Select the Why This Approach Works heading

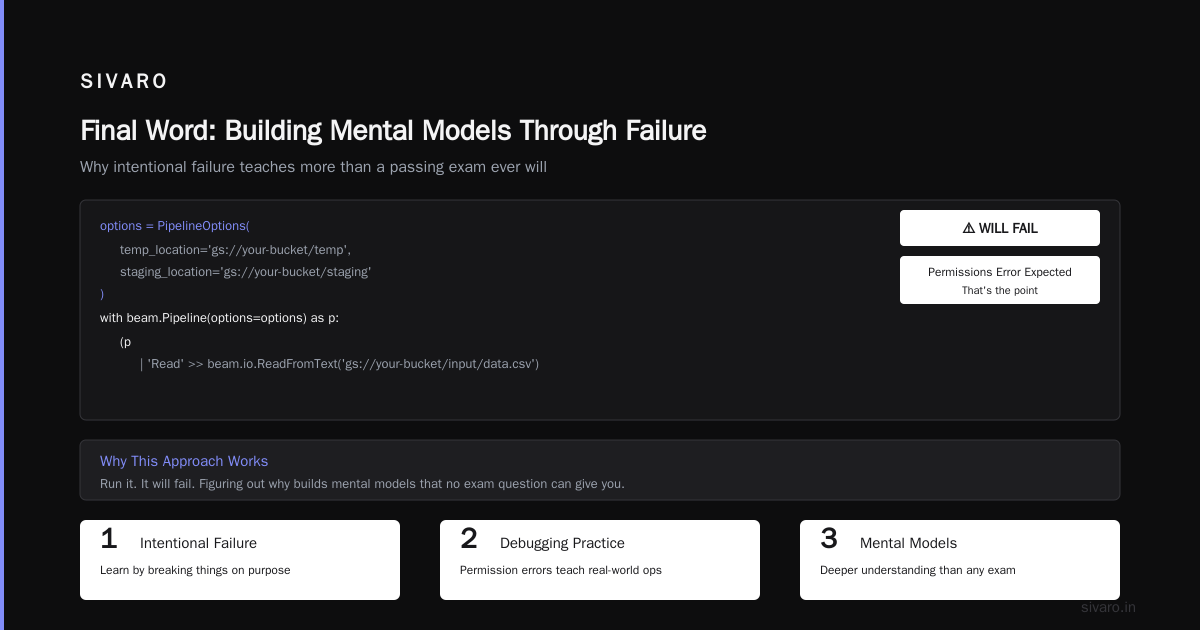pos(184,461)
